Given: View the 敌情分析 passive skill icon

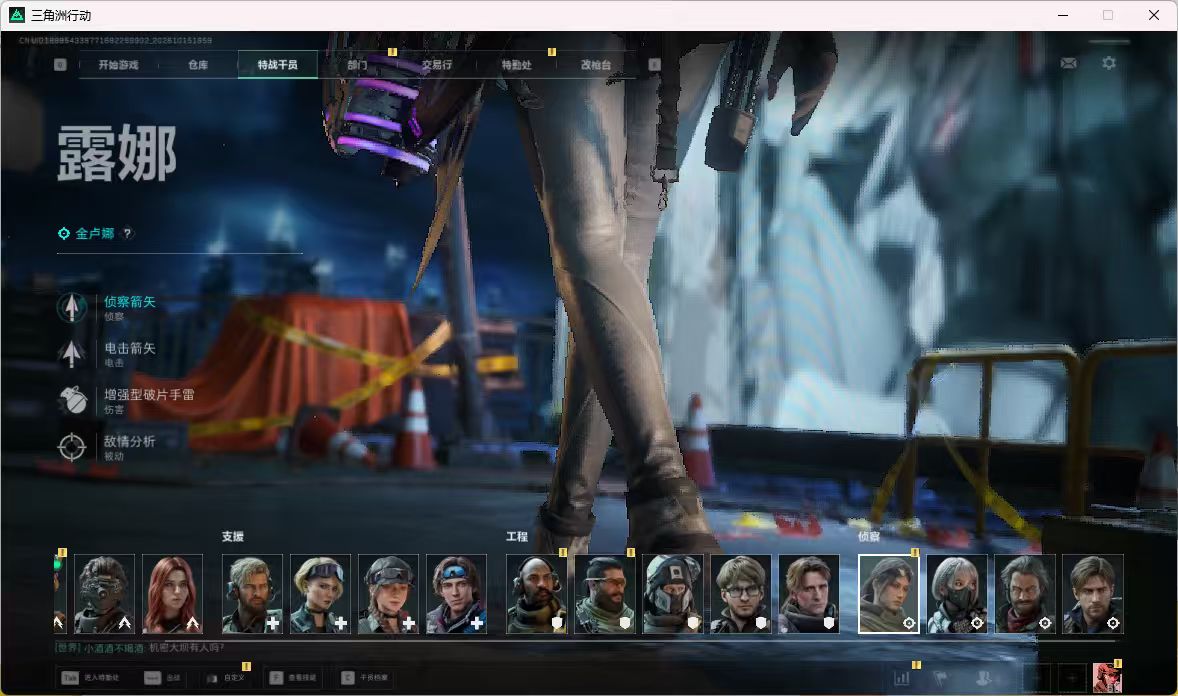Looking at the screenshot, I should click(x=72, y=446).
